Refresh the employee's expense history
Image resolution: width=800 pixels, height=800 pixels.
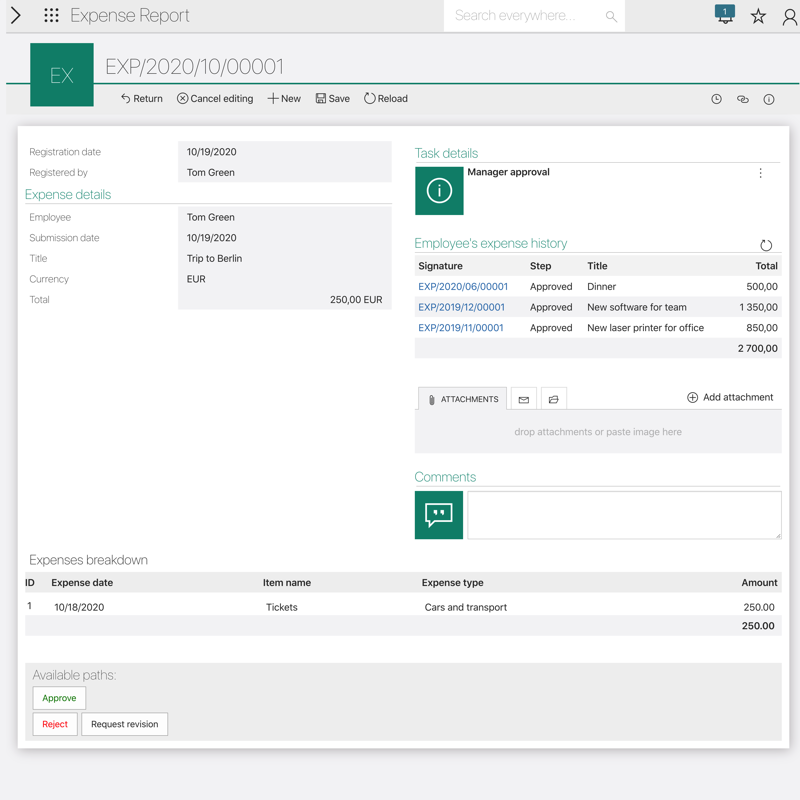(766, 245)
